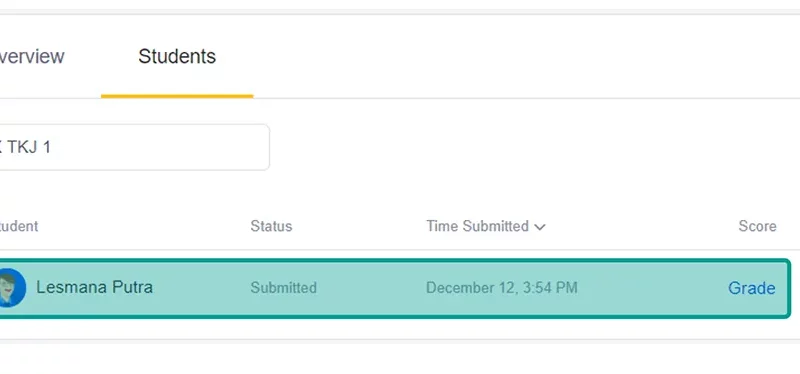This screenshot has width=800, height=374.
Task: Click the sort arrow beside Time Submitted
Action: (540, 227)
